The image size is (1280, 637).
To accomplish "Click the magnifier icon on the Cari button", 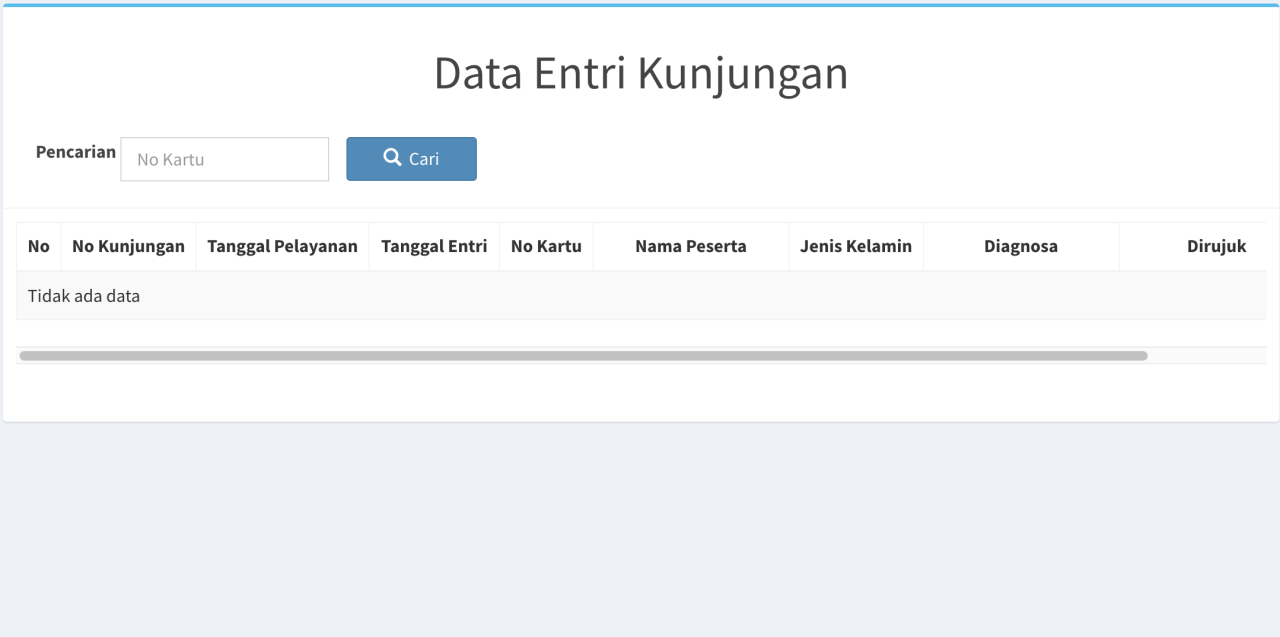I will tap(392, 158).
